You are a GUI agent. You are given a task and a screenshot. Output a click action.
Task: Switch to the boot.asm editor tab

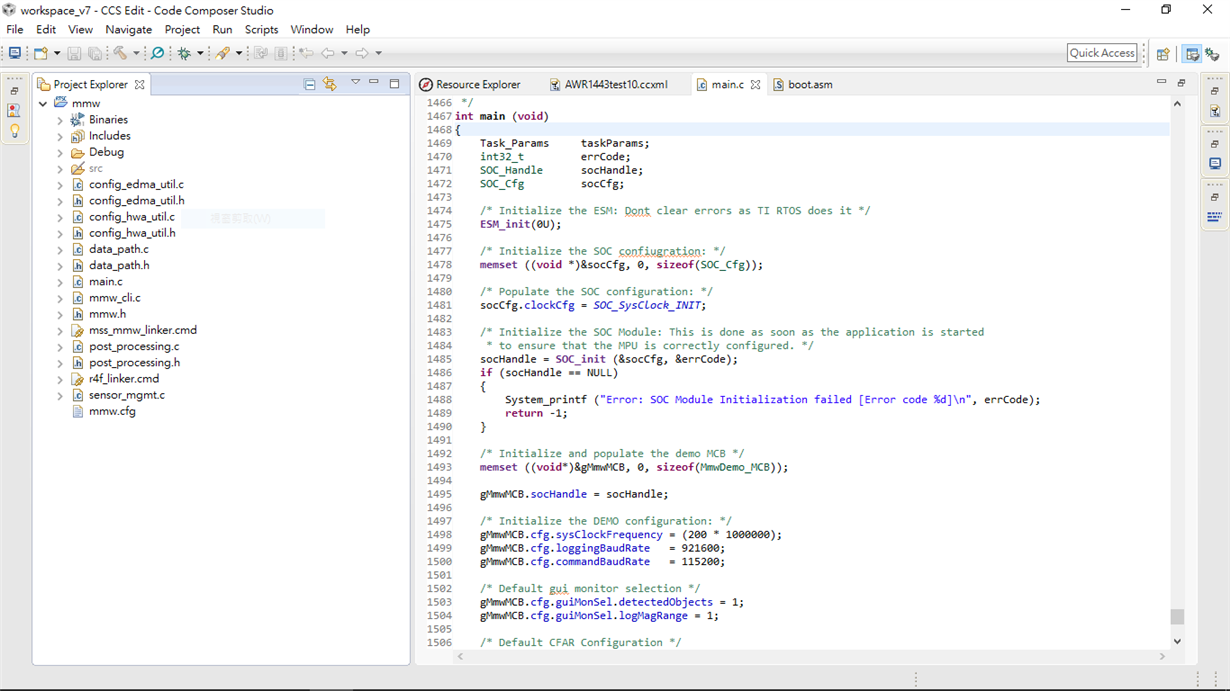coord(809,85)
